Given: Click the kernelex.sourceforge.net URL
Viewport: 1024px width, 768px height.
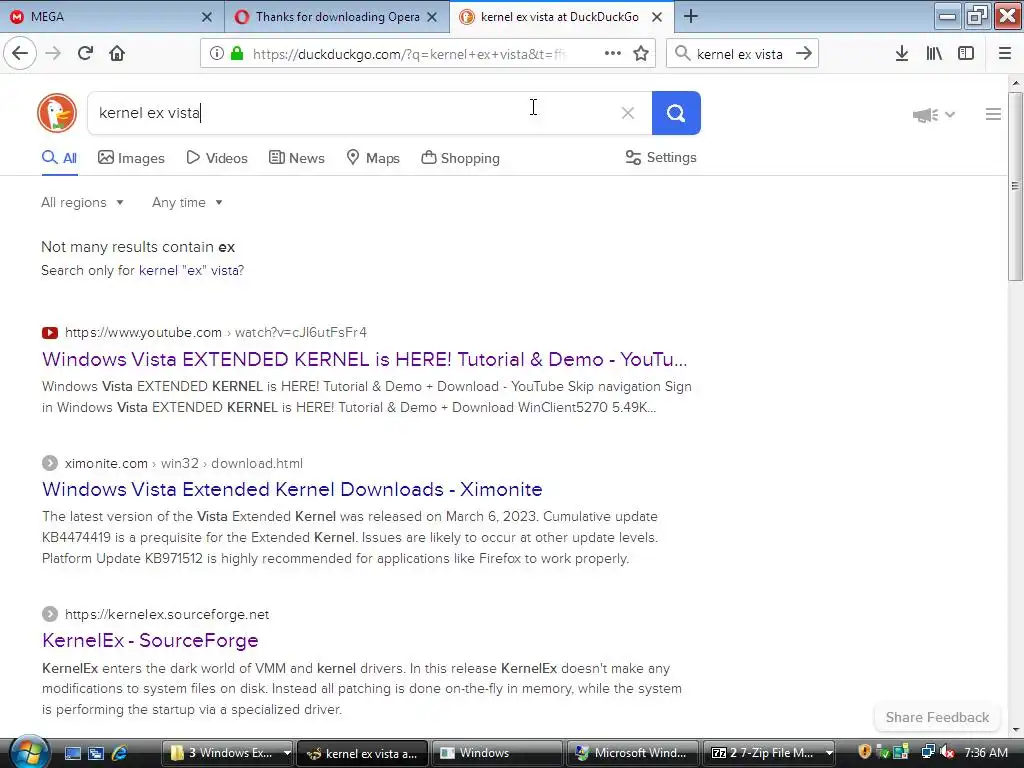Looking at the screenshot, I should click(x=167, y=615).
